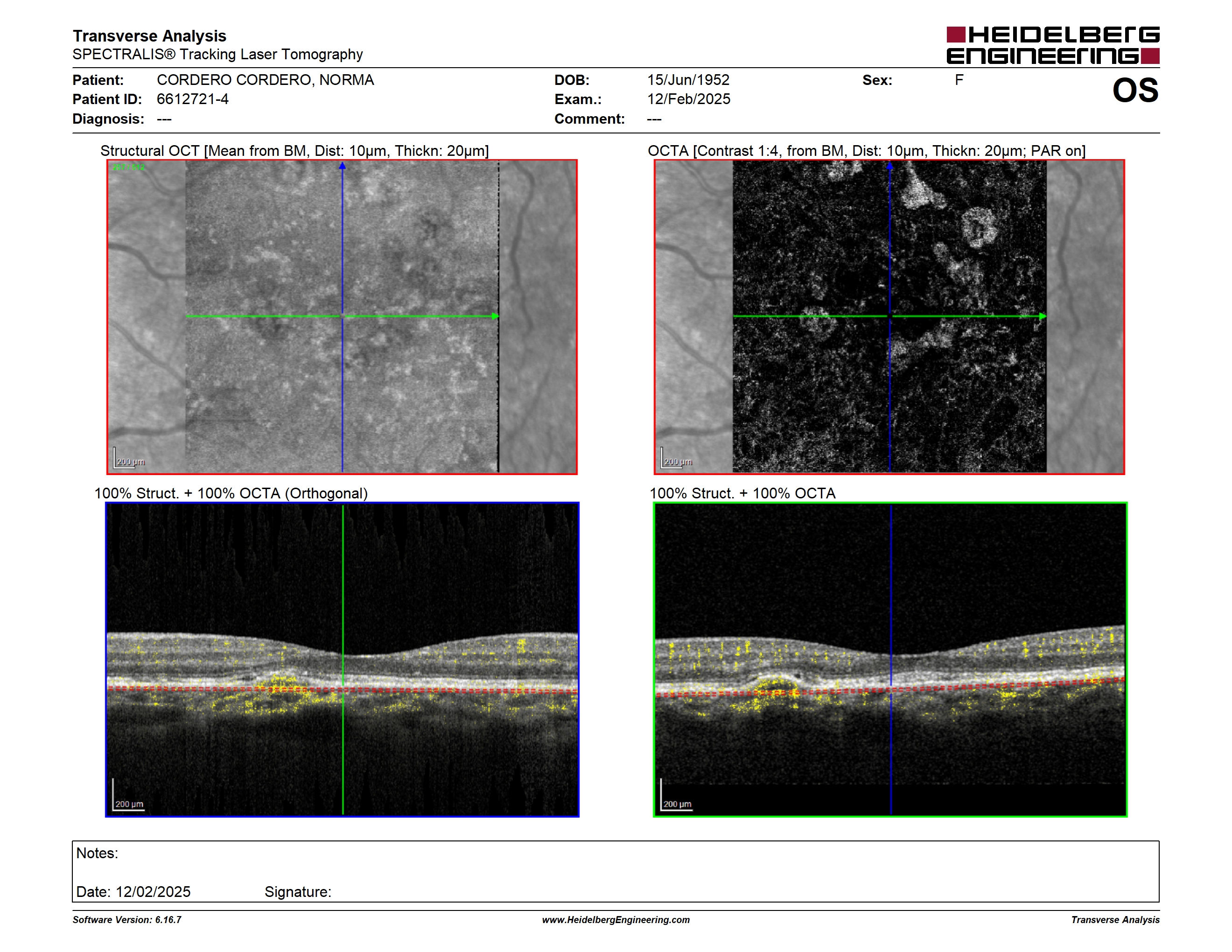Click the Patient ID value 6612721-4

192,99
